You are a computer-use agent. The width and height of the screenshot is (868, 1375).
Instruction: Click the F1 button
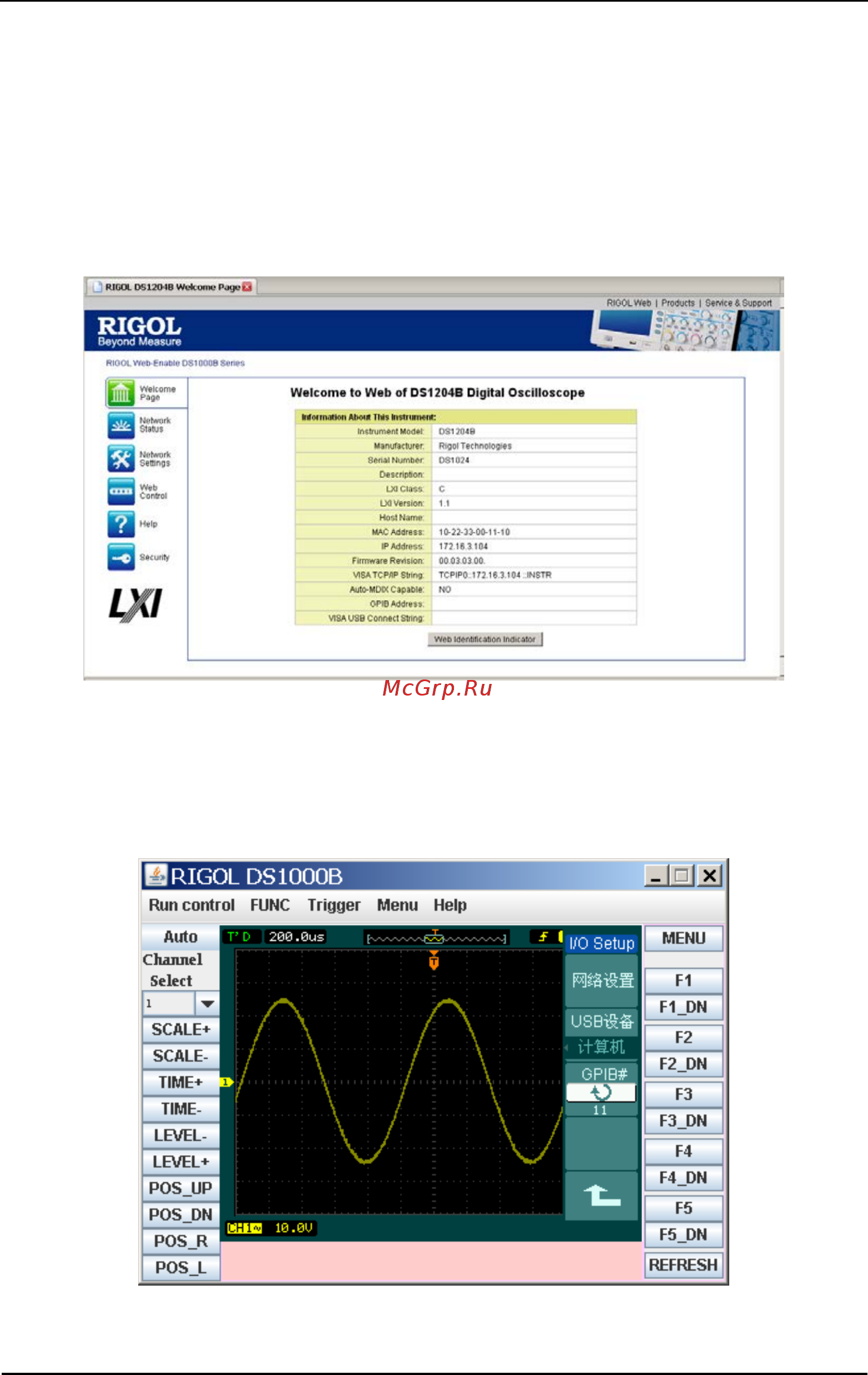click(684, 980)
